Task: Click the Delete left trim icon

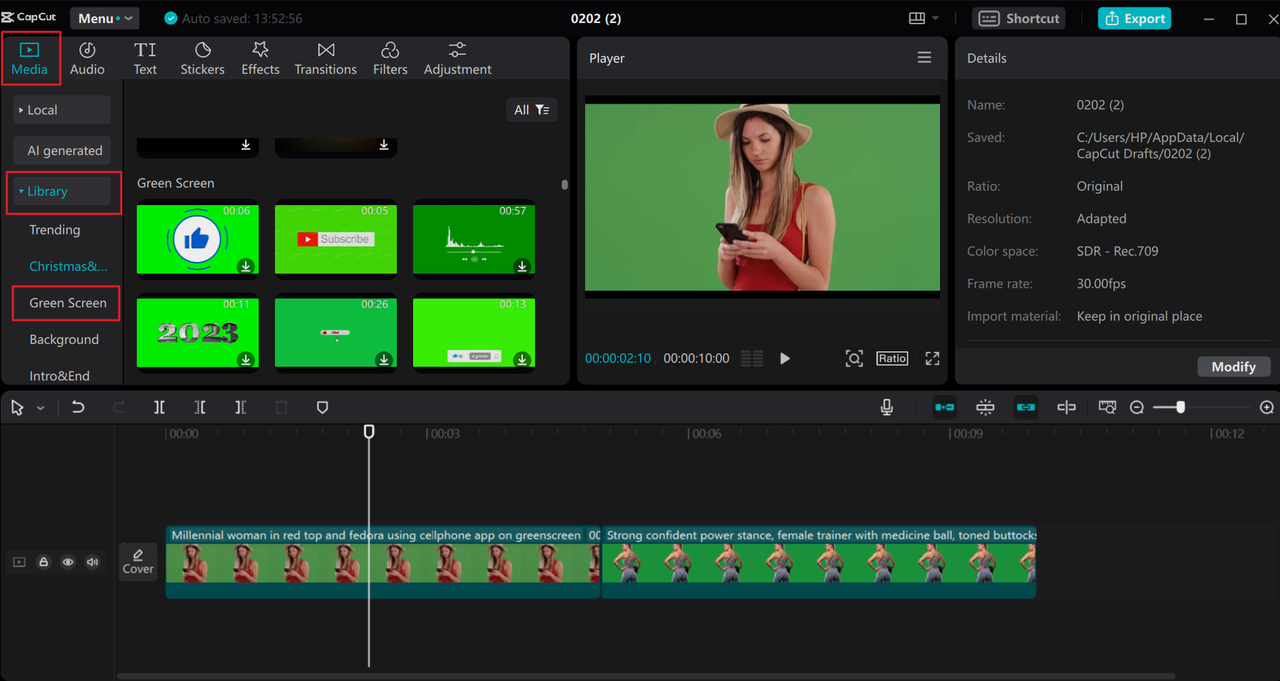Action: pos(200,407)
